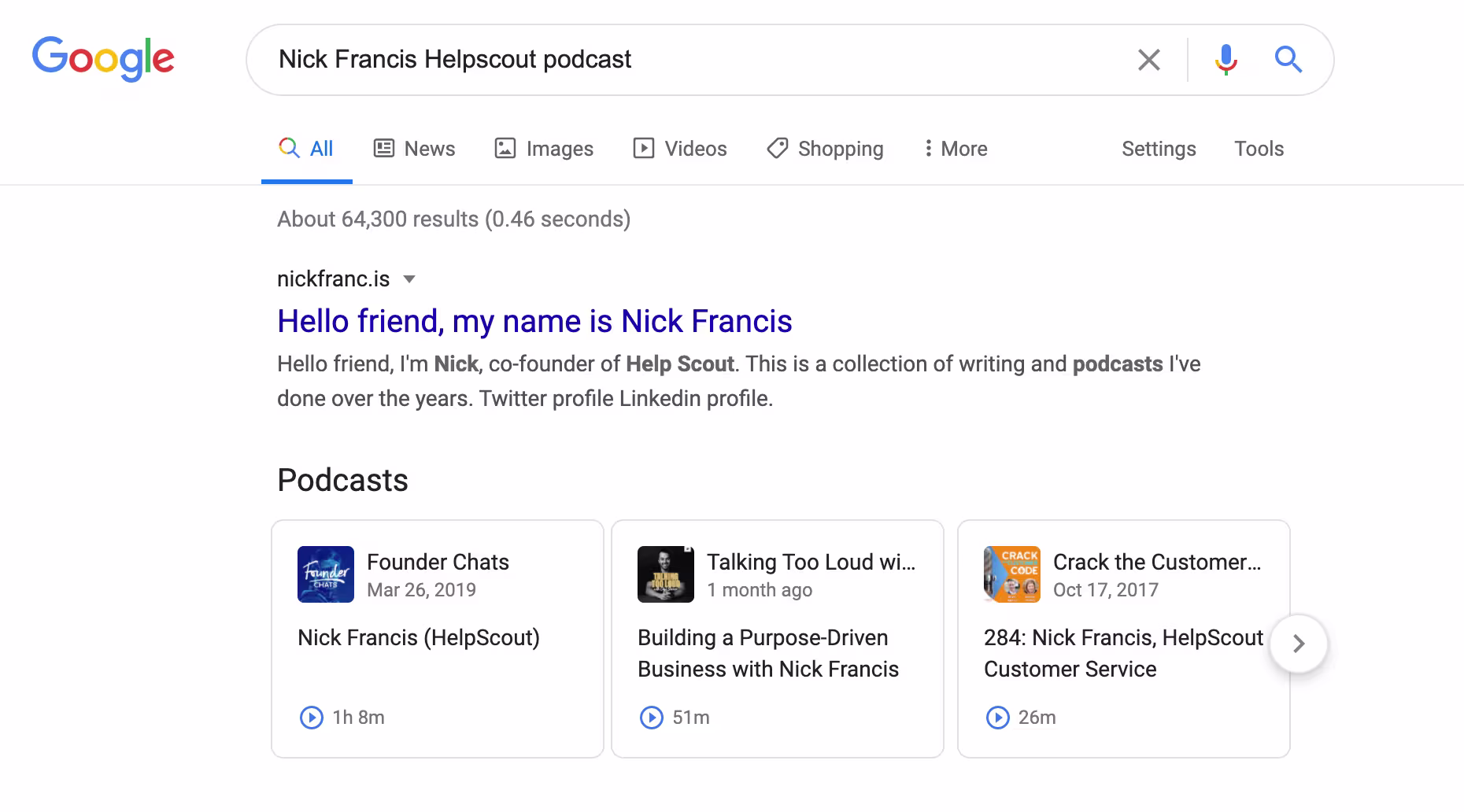Open the Talking Too Loud podcast title

coord(811,562)
